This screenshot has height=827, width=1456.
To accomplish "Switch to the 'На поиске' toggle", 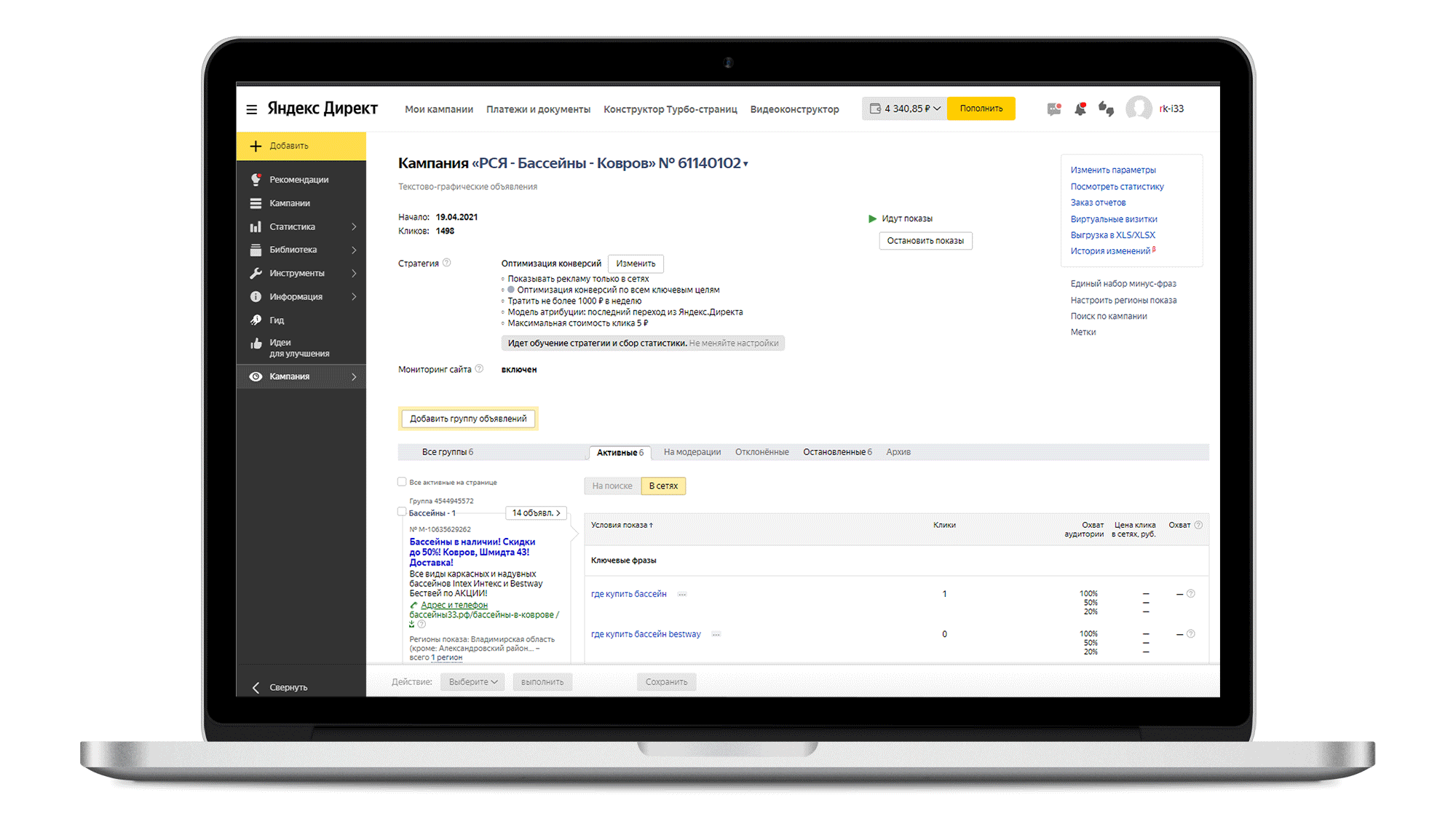I will [x=612, y=486].
